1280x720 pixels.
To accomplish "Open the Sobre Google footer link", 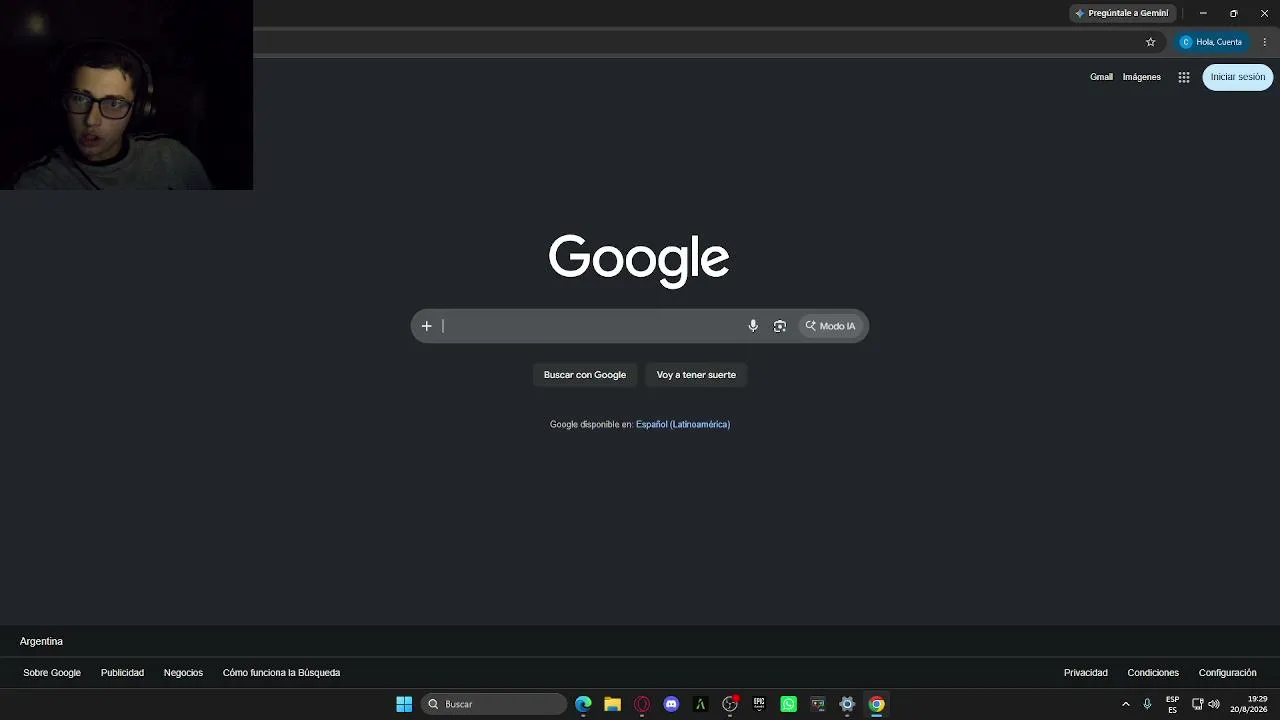I will click(52, 673).
